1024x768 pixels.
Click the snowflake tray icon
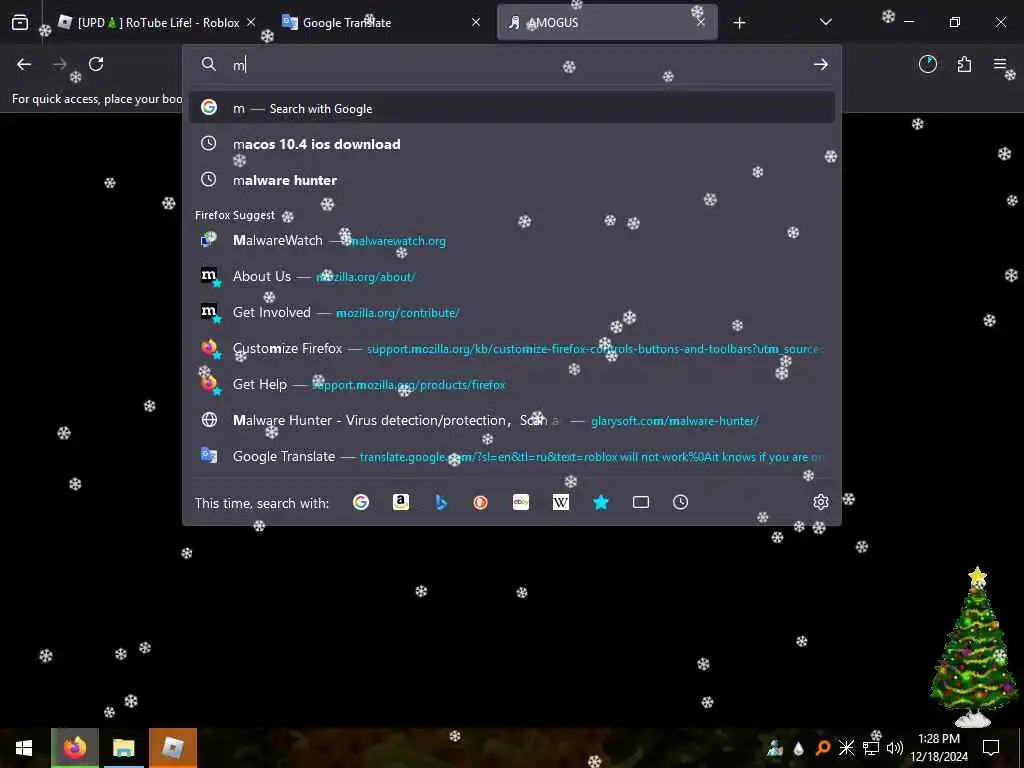click(846, 748)
